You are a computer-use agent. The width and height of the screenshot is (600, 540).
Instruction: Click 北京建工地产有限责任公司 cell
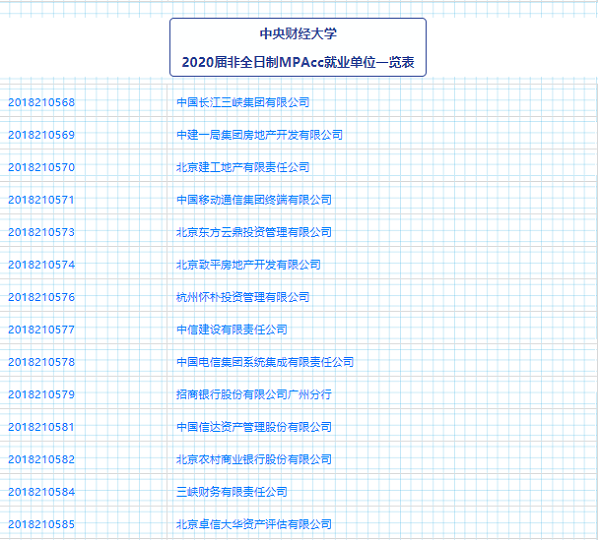click(243, 167)
